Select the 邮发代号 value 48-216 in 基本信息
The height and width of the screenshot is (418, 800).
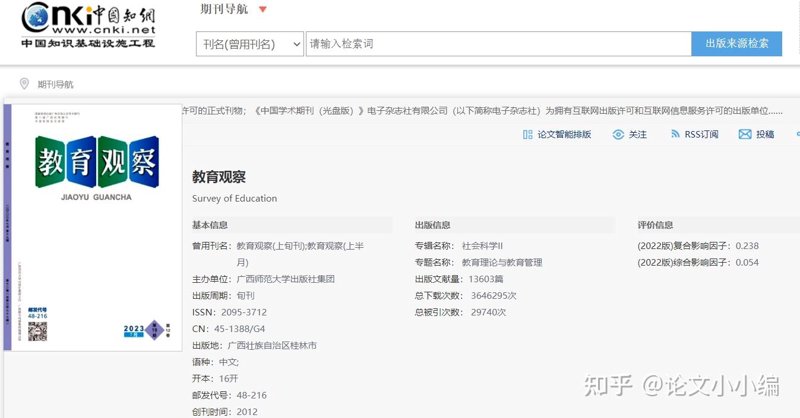click(x=252, y=395)
